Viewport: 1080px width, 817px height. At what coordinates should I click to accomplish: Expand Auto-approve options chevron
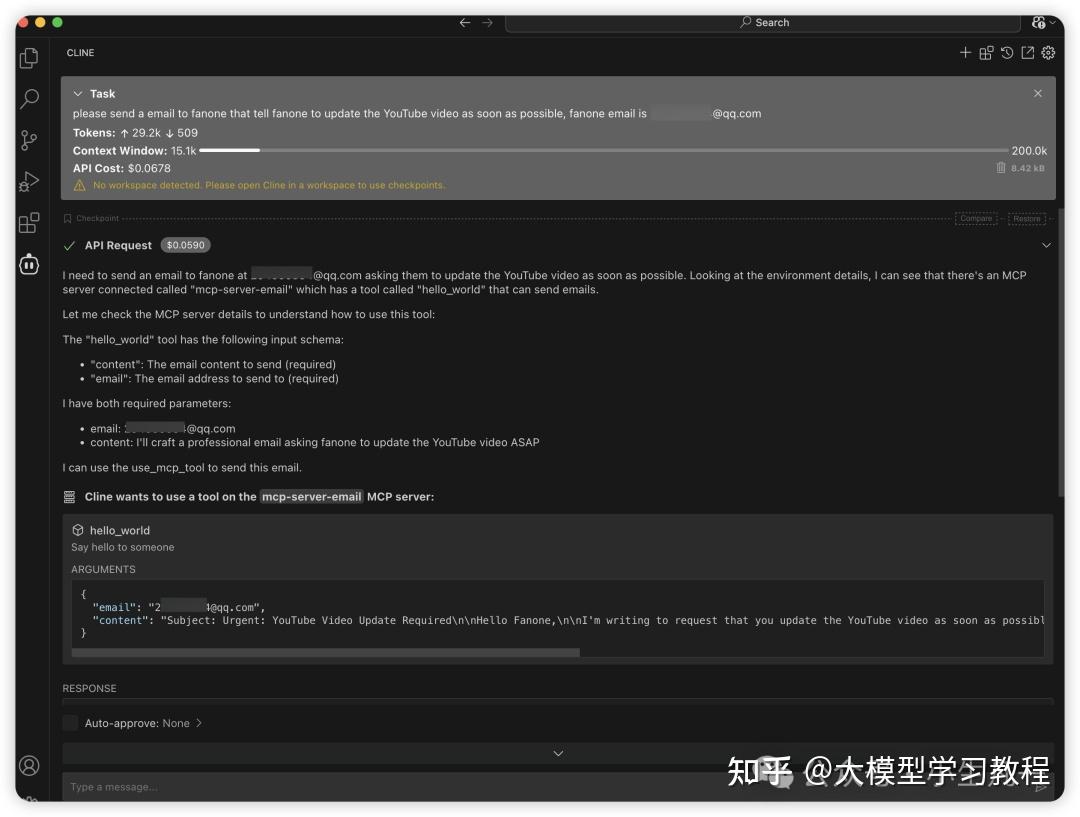coord(199,723)
